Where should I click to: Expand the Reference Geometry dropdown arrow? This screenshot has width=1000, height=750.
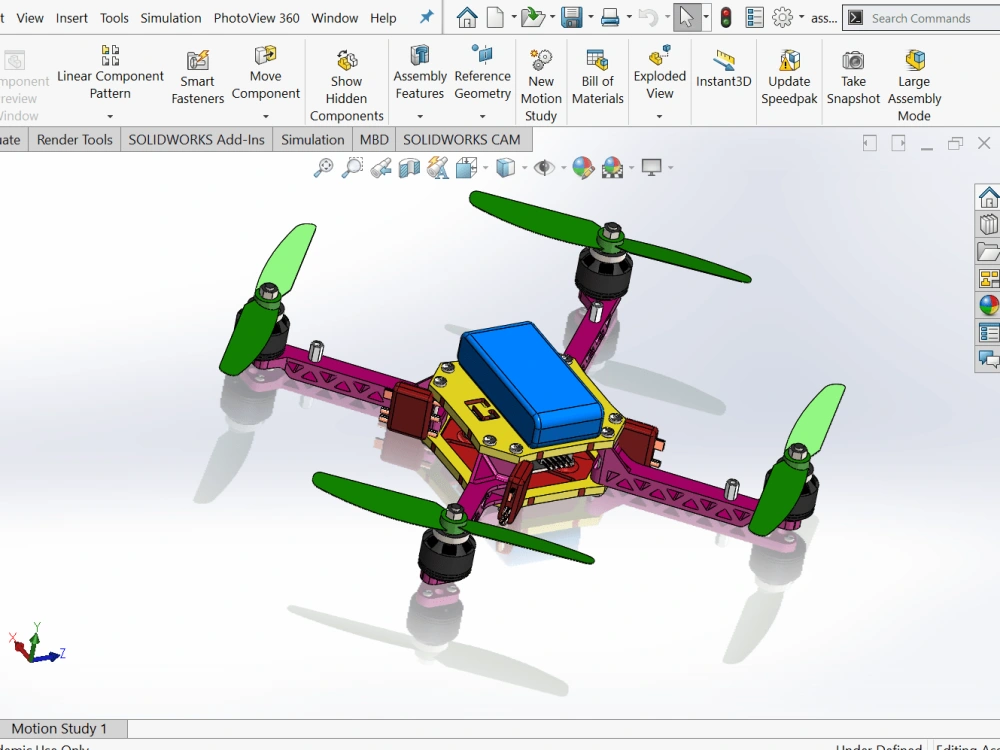482,116
